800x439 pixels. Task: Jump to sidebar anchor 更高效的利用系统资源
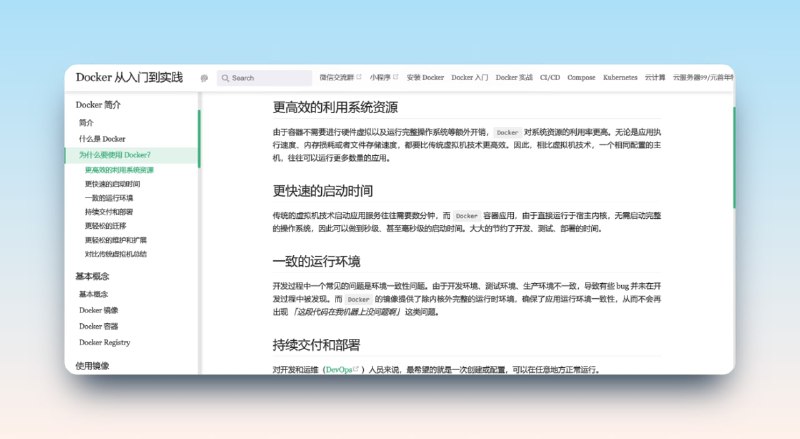point(119,170)
